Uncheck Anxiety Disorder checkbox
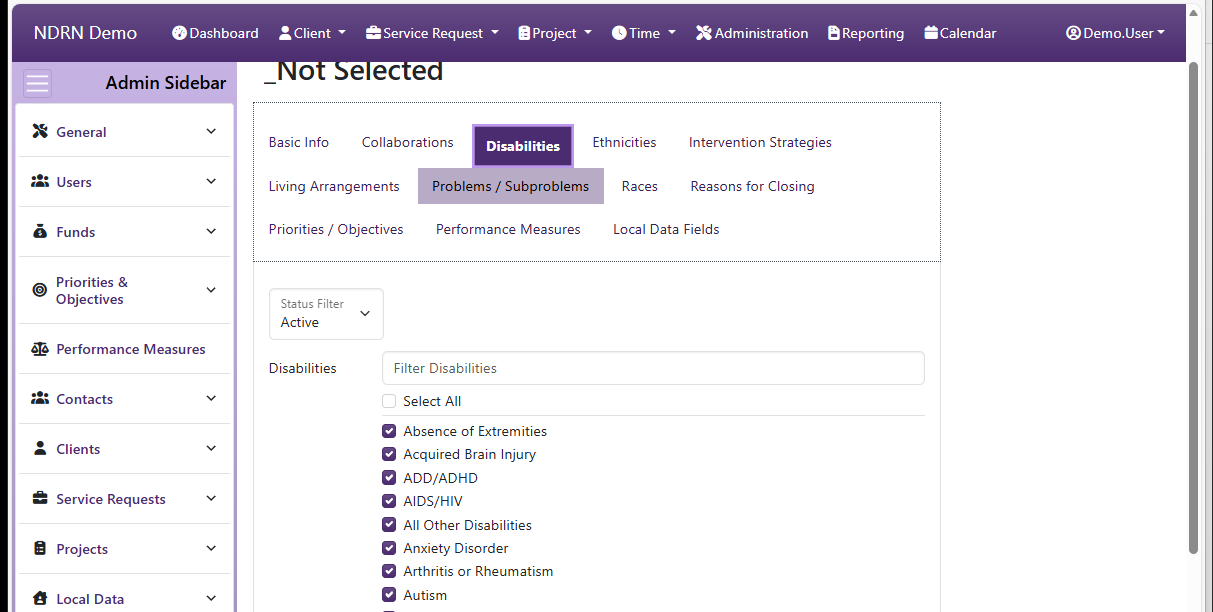This screenshot has width=1213, height=612. (x=389, y=548)
